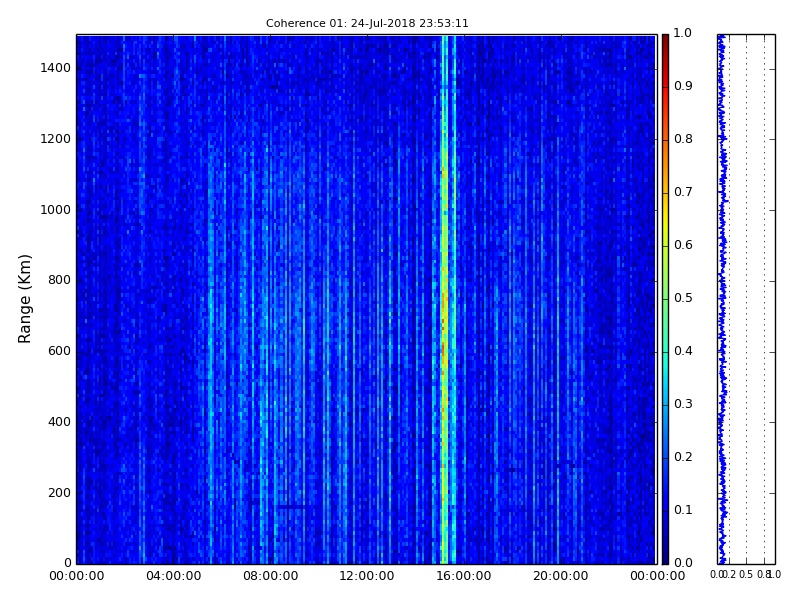800x600 pixels.
Task: Click the 0.5 colorbar label
Action: [x=683, y=298]
